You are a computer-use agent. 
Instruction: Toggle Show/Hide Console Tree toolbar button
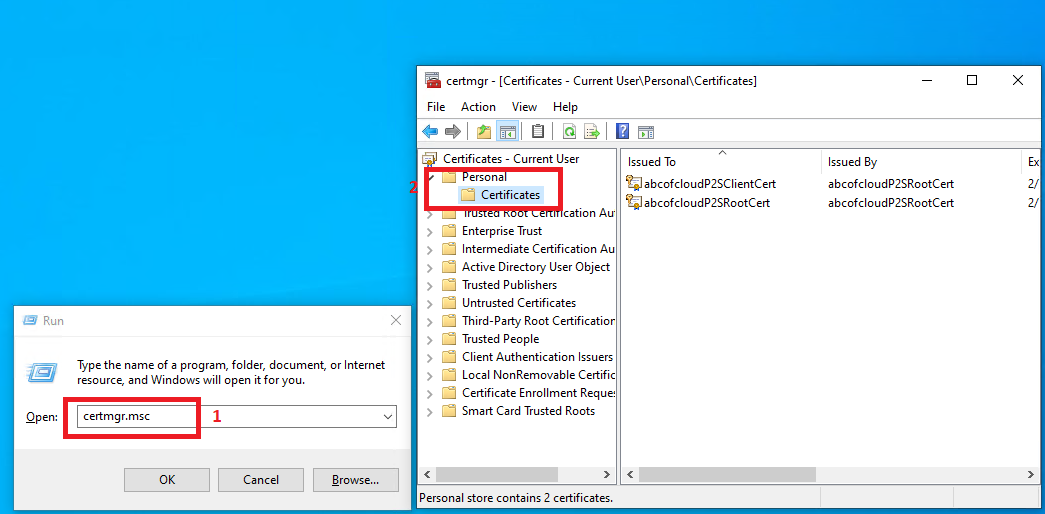[x=508, y=131]
